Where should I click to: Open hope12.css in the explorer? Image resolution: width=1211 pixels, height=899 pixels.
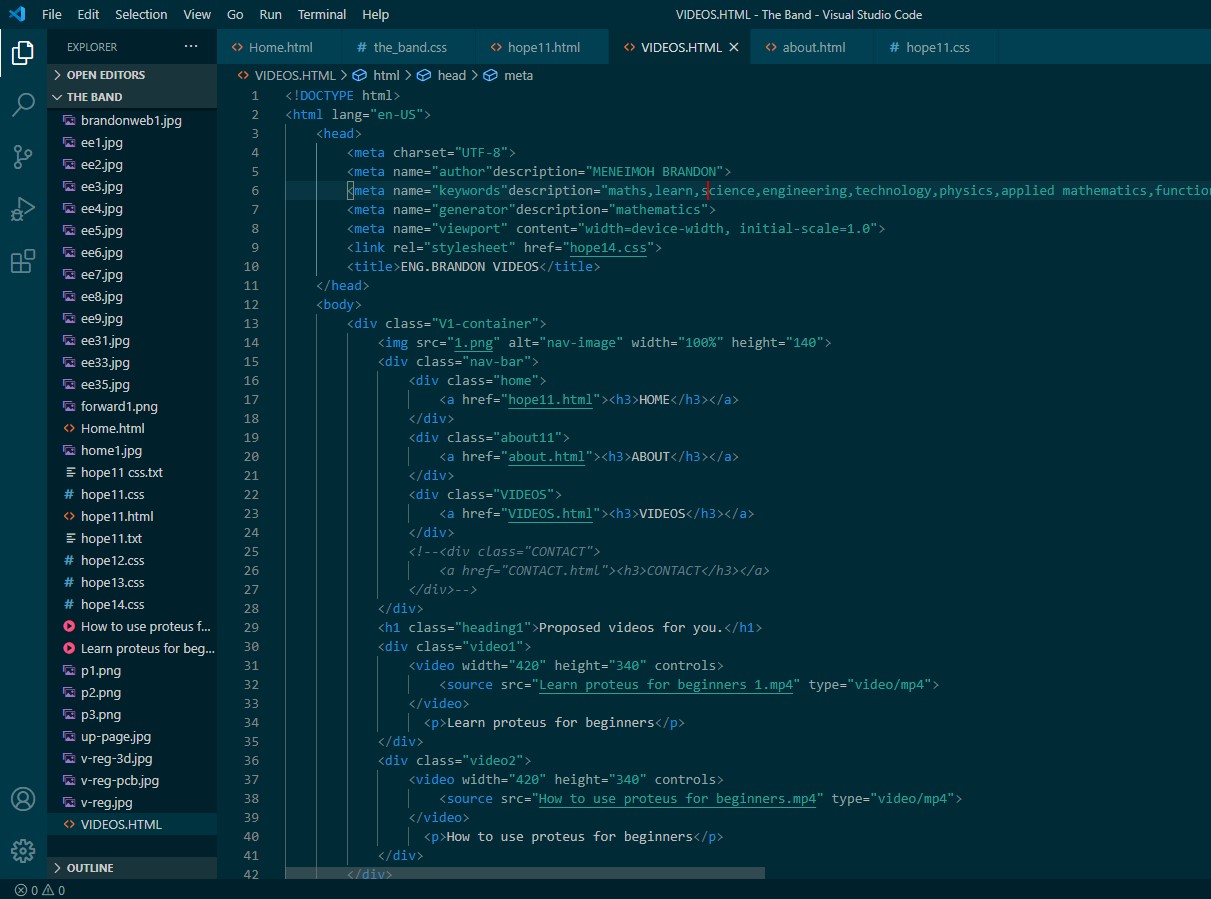click(x=133, y=560)
